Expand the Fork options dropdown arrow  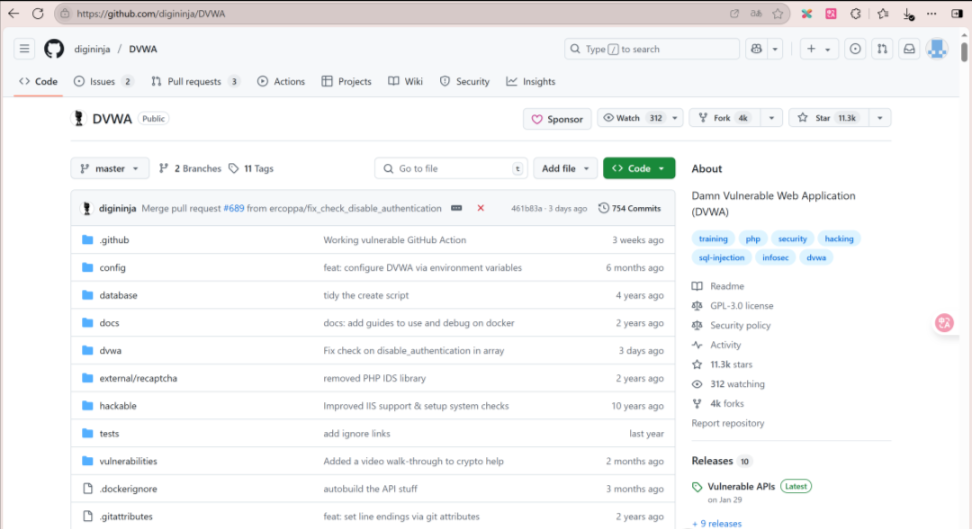[771, 118]
